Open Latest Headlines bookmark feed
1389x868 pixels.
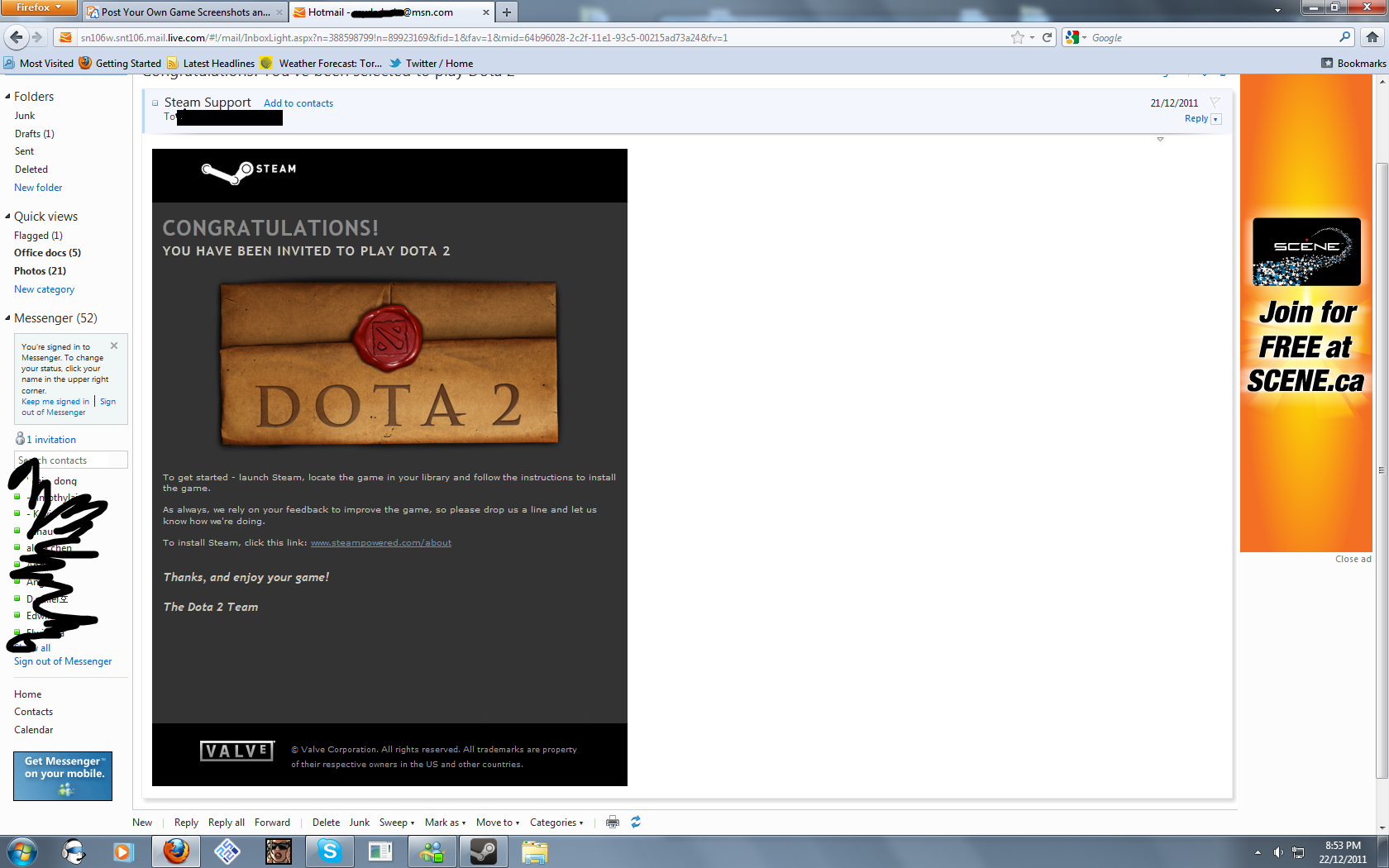tap(211, 63)
